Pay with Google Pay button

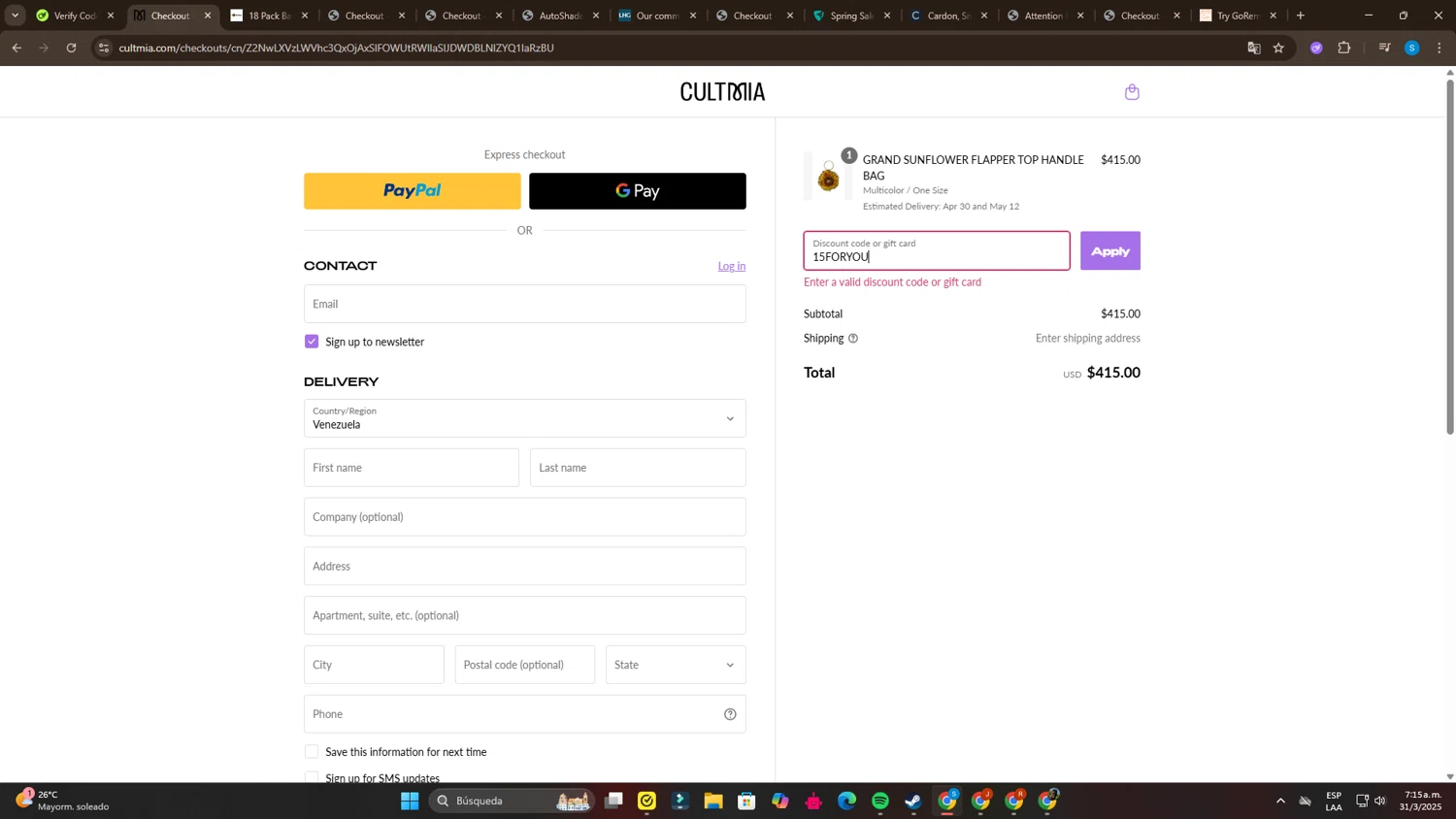(x=638, y=191)
